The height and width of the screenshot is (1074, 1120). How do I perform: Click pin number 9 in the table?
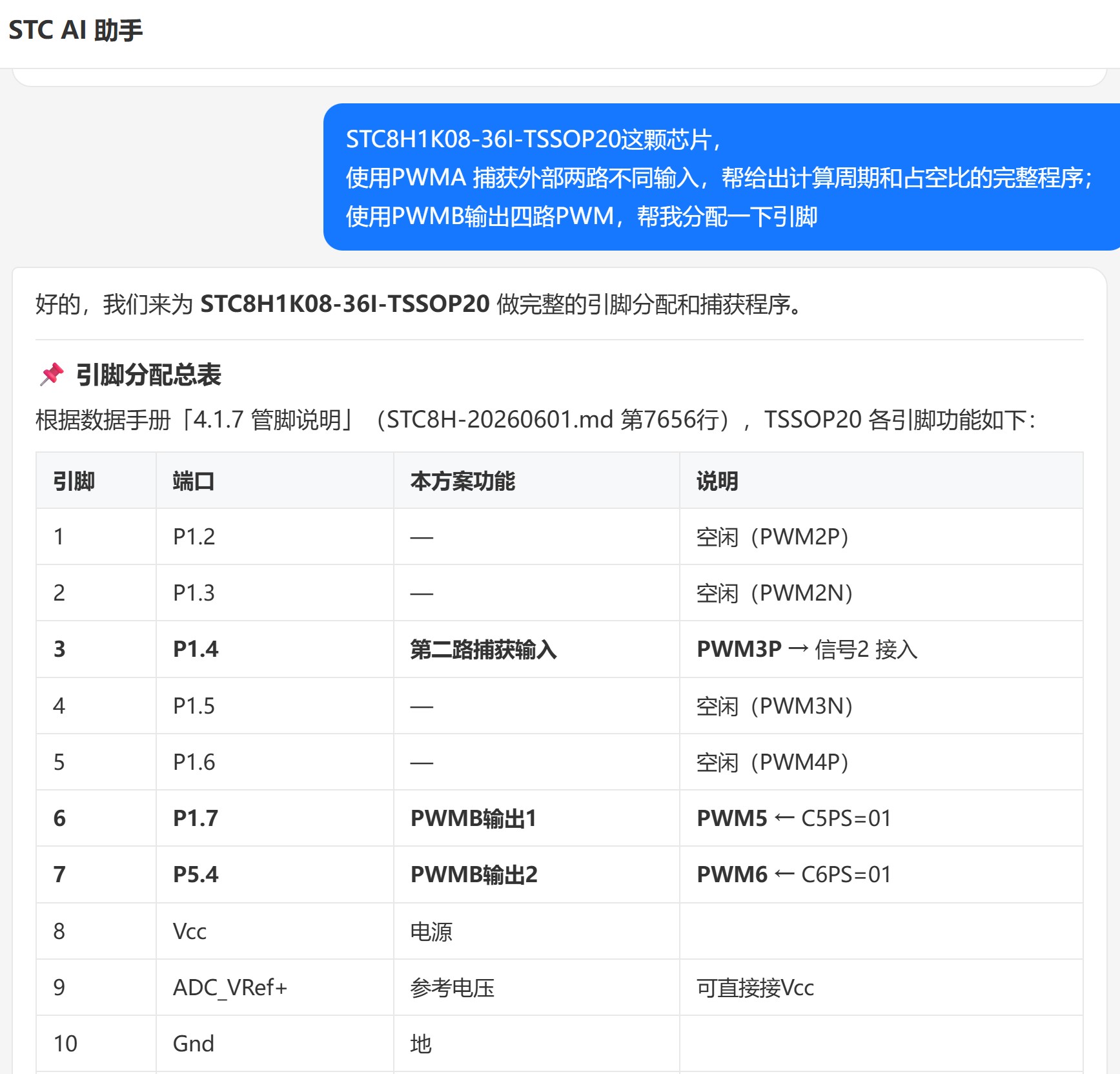tap(96, 987)
